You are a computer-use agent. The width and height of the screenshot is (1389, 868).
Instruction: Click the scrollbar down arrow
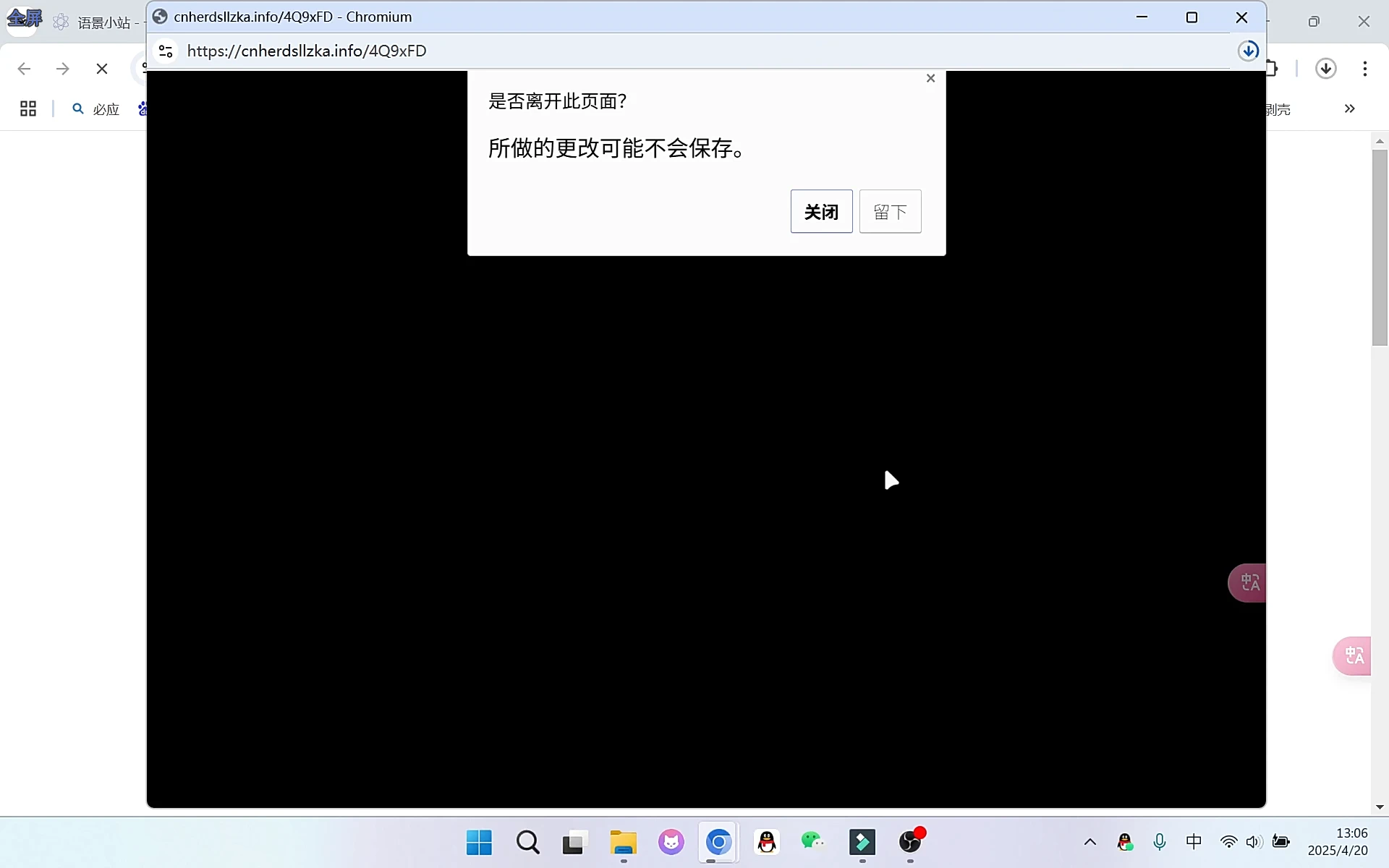[x=1381, y=807]
